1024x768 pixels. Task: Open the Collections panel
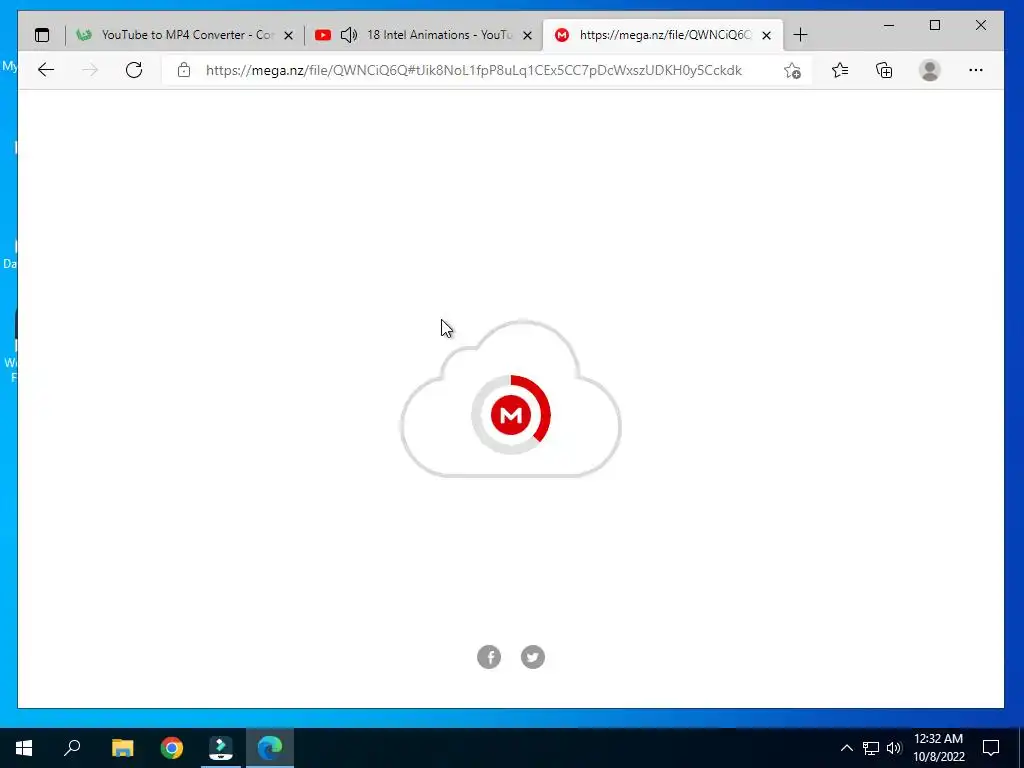click(x=884, y=70)
